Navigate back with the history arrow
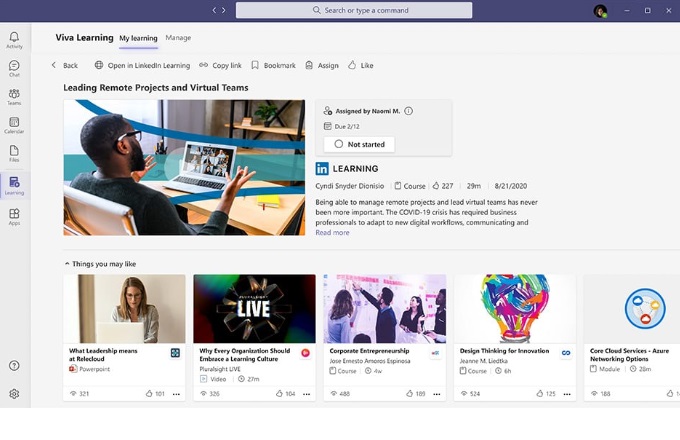Viewport: 680px width, 440px height. pos(214,10)
